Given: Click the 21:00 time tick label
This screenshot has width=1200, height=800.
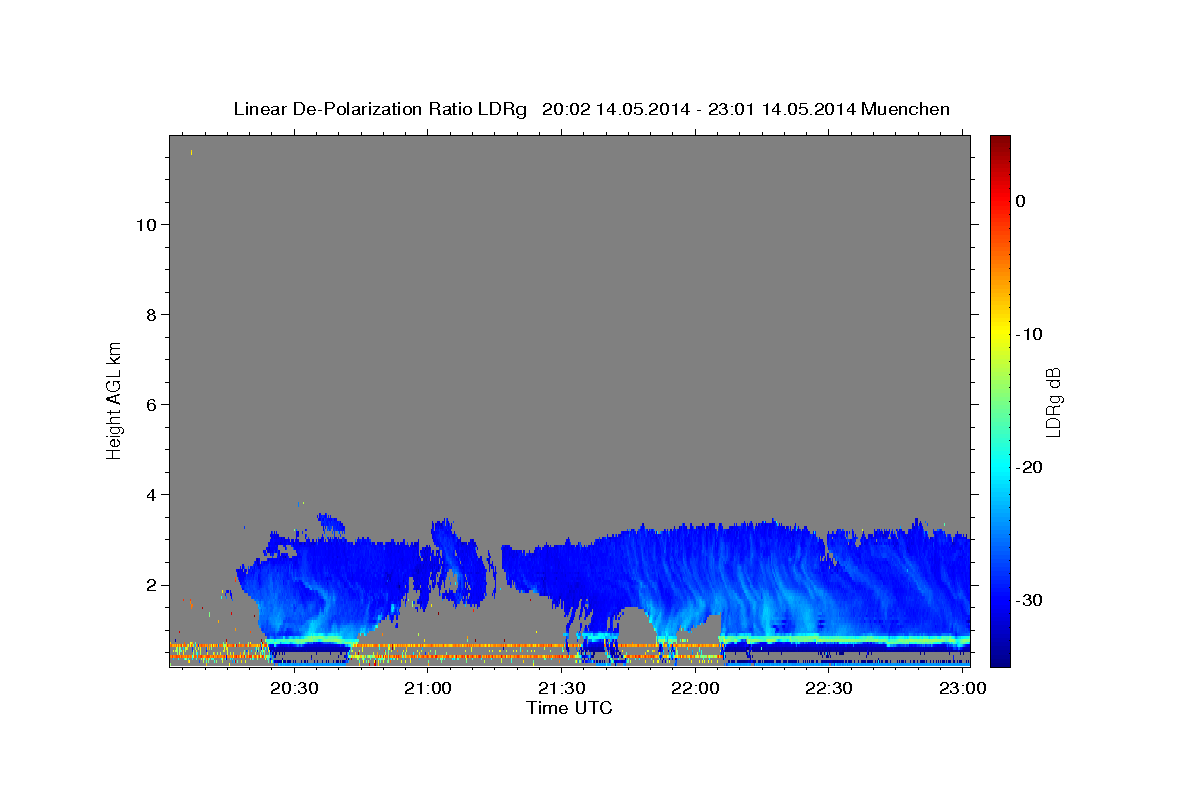Looking at the screenshot, I should tap(428, 689).
